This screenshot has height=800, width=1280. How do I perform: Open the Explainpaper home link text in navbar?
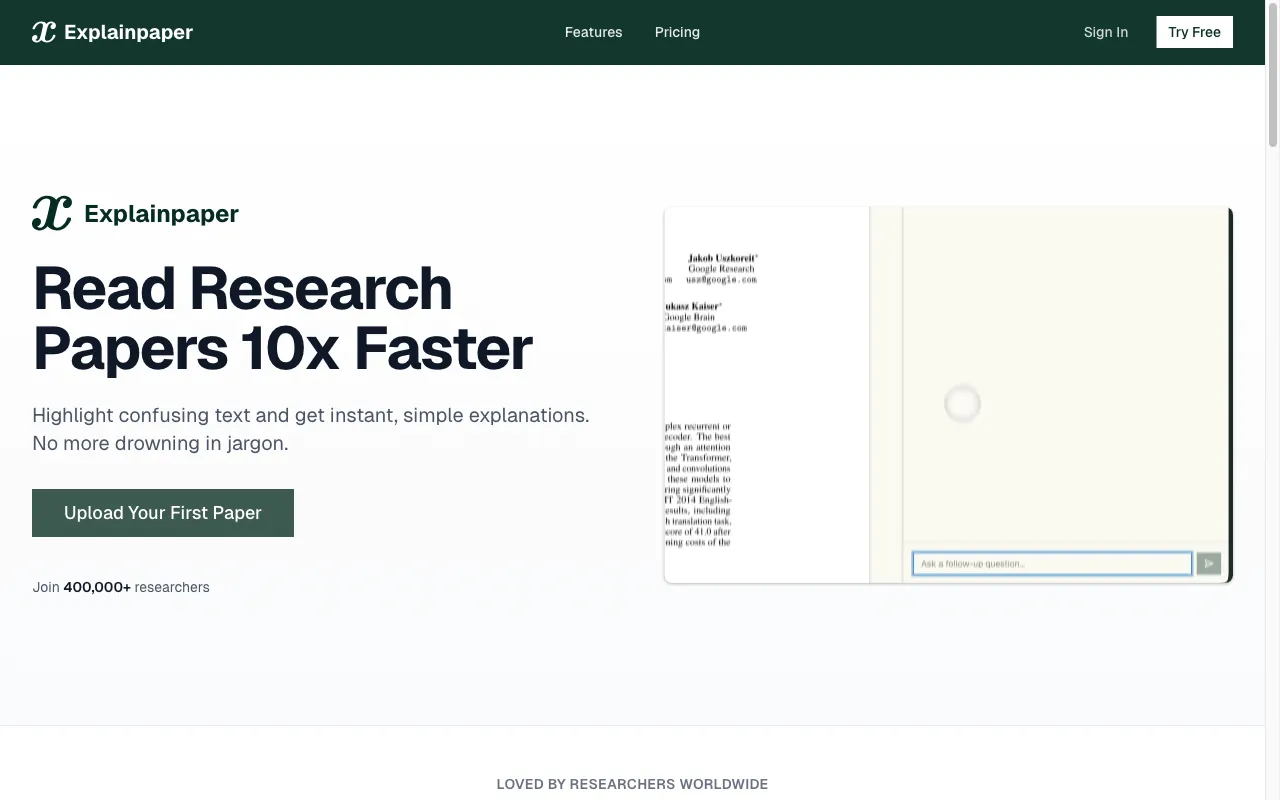[128, 32]
